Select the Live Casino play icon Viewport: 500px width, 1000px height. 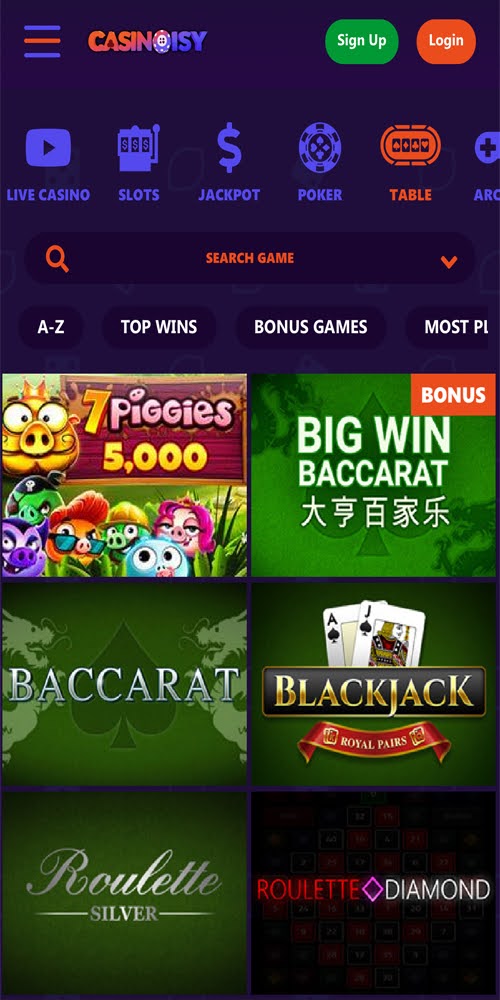pyautogui.click(x=48, y=147)
